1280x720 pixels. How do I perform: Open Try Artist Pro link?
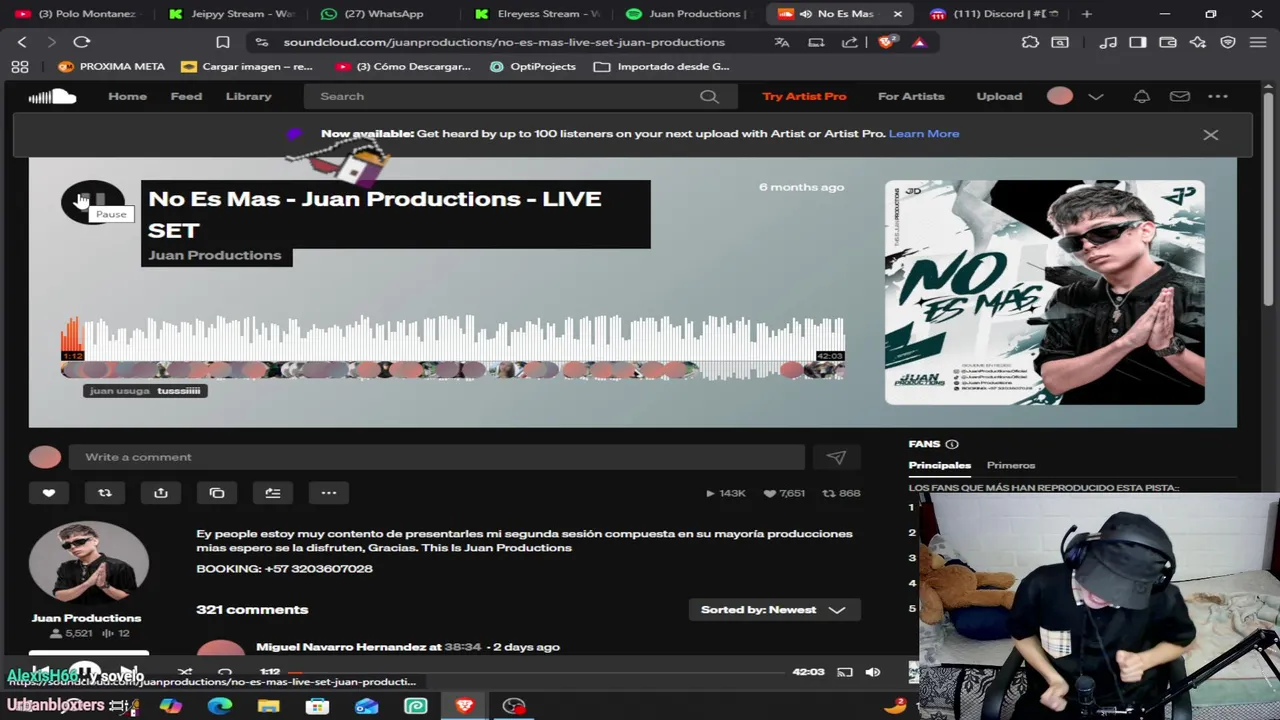coord(804,96)
